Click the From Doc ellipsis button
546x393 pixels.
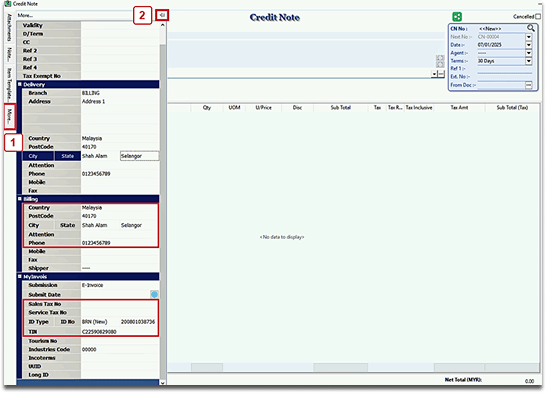pos(529,85)
